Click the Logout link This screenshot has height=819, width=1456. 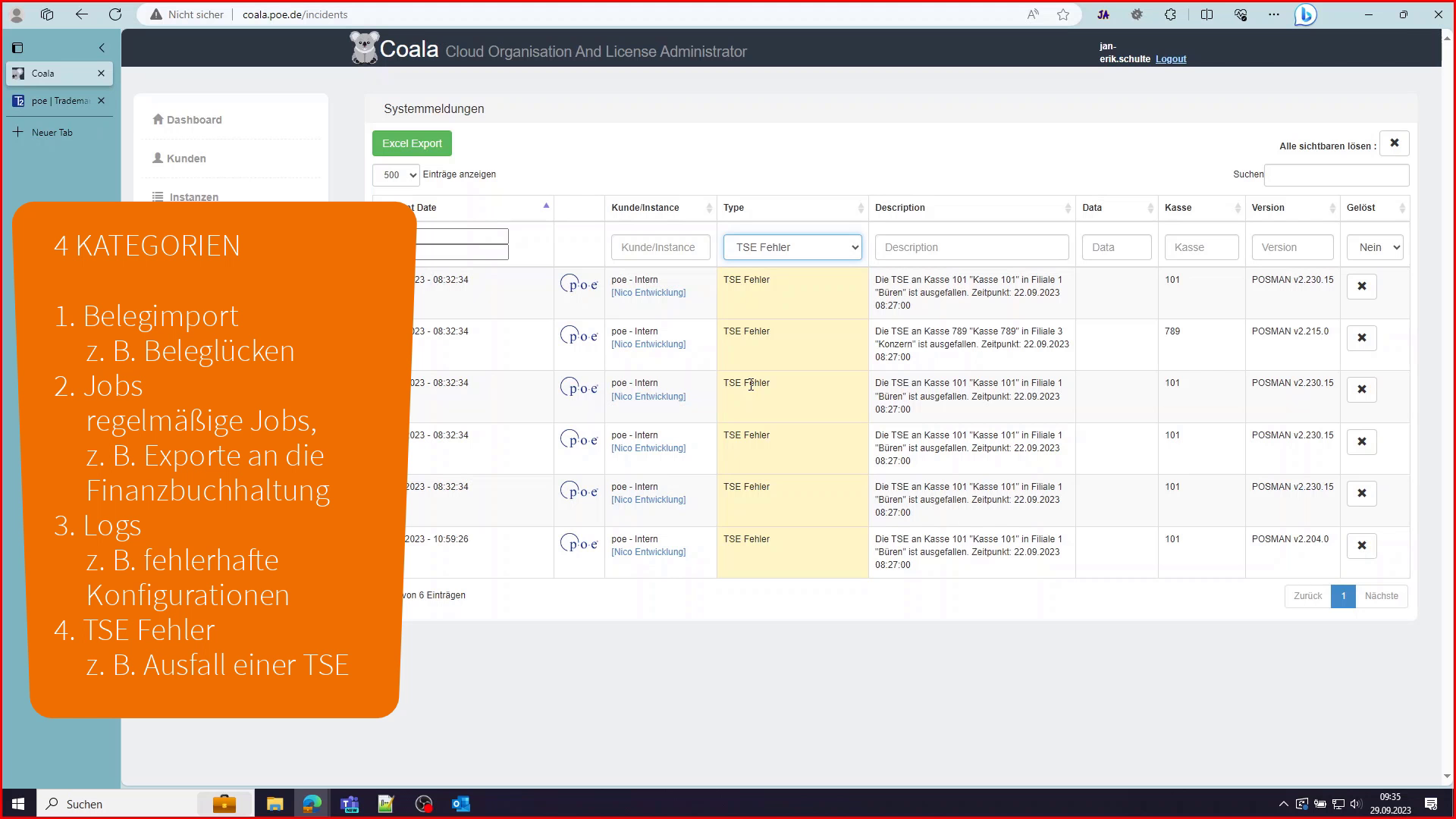coord(1170,59)
